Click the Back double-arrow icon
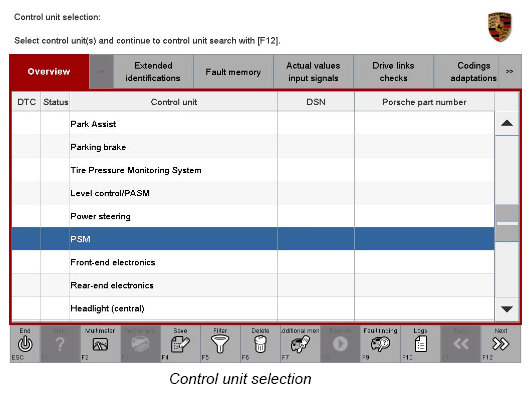Viewport: 531px width, 393px height. 460,344
